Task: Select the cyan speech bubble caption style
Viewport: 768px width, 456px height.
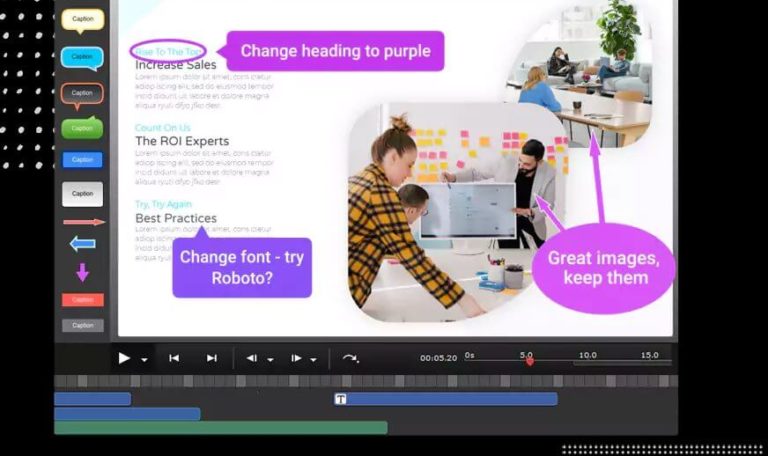Action: [82, 58]
